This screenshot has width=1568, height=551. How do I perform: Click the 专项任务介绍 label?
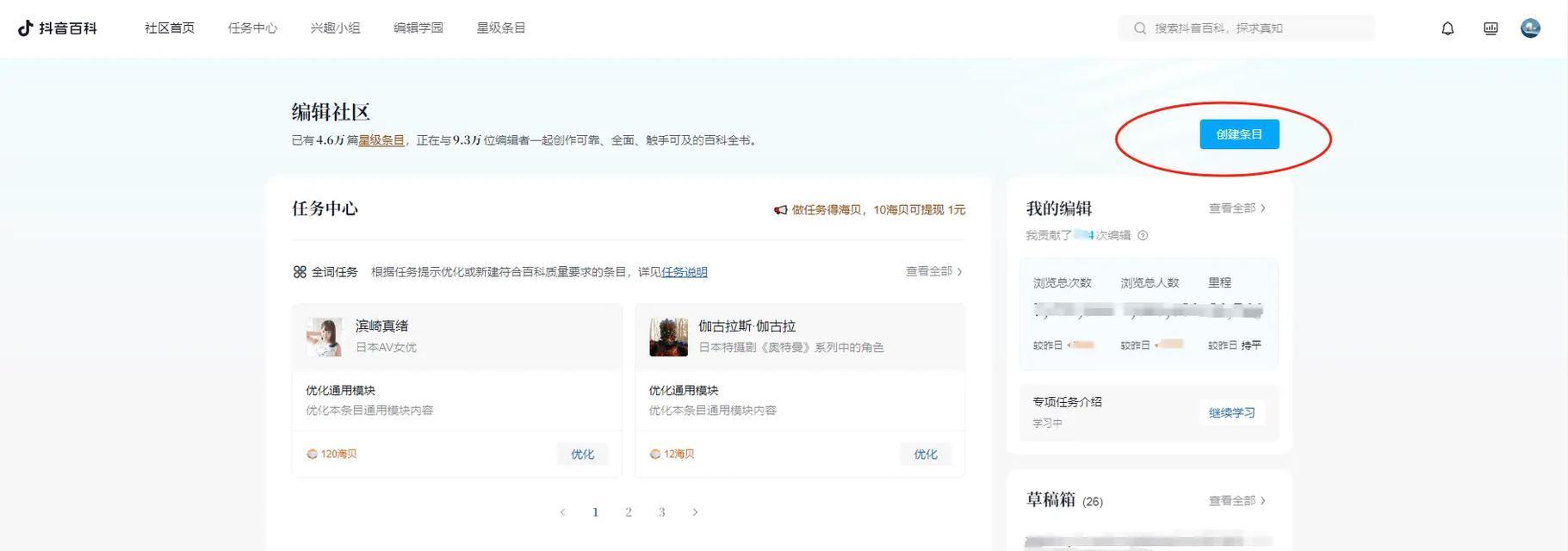coord(1067,402)
